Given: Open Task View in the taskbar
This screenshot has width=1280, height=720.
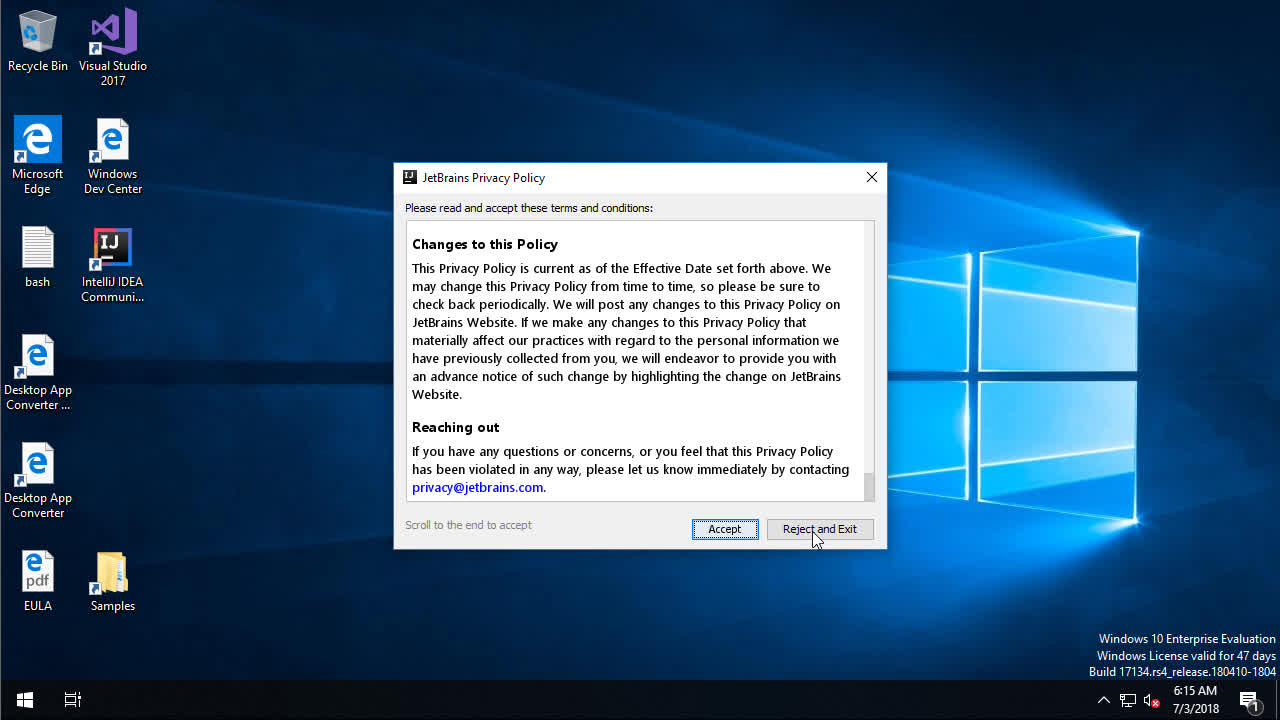Looking at the screenshot, I should (x=73, y=700).
